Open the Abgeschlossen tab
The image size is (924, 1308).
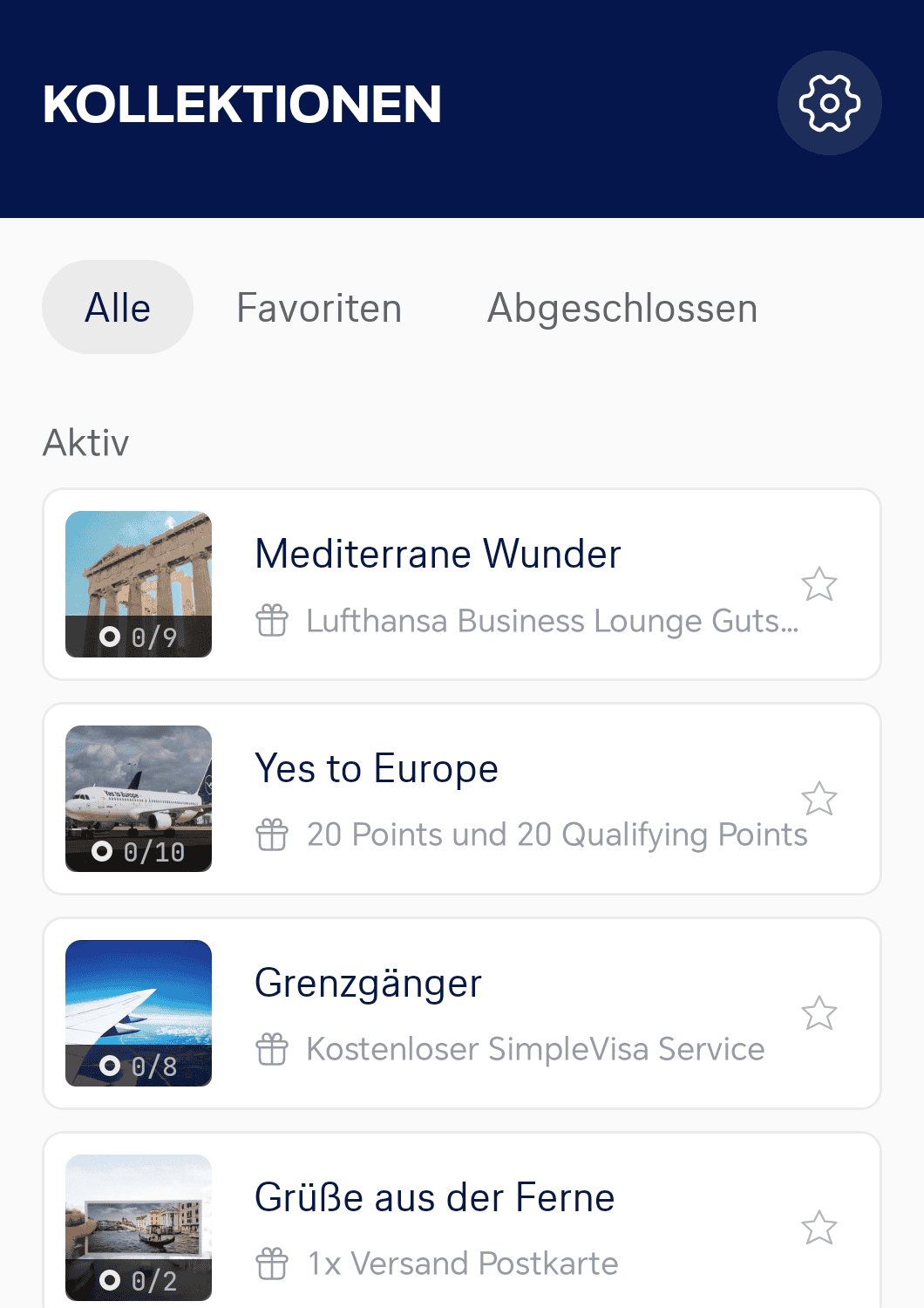click(x=622, y=308)
